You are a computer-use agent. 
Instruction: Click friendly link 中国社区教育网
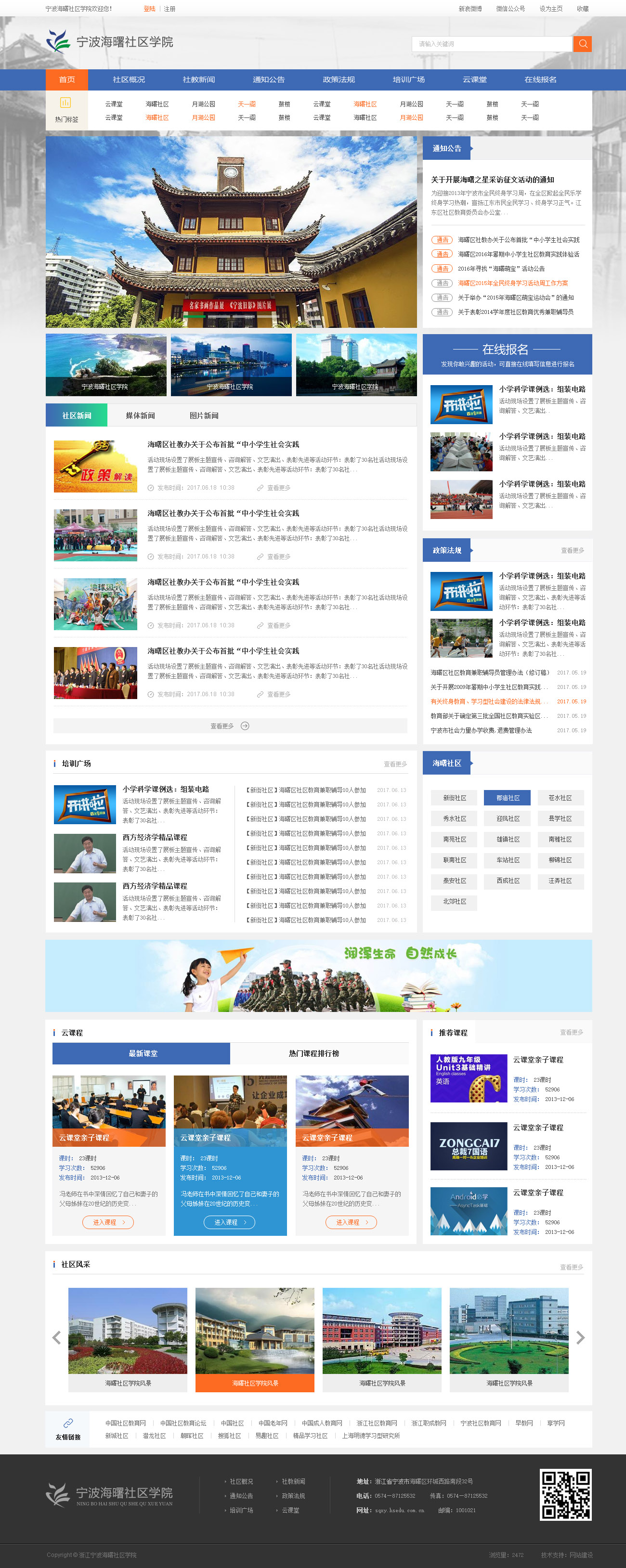(x=126, y=1423)
